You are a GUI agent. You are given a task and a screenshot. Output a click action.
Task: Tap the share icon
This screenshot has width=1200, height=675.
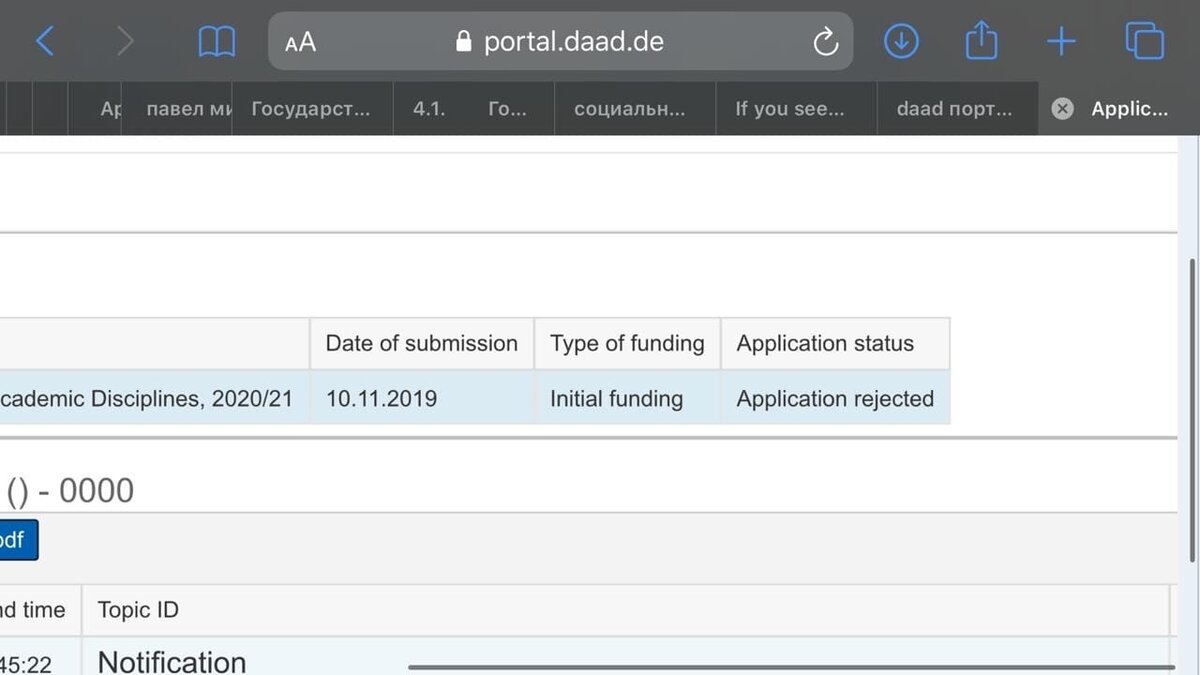981,41
